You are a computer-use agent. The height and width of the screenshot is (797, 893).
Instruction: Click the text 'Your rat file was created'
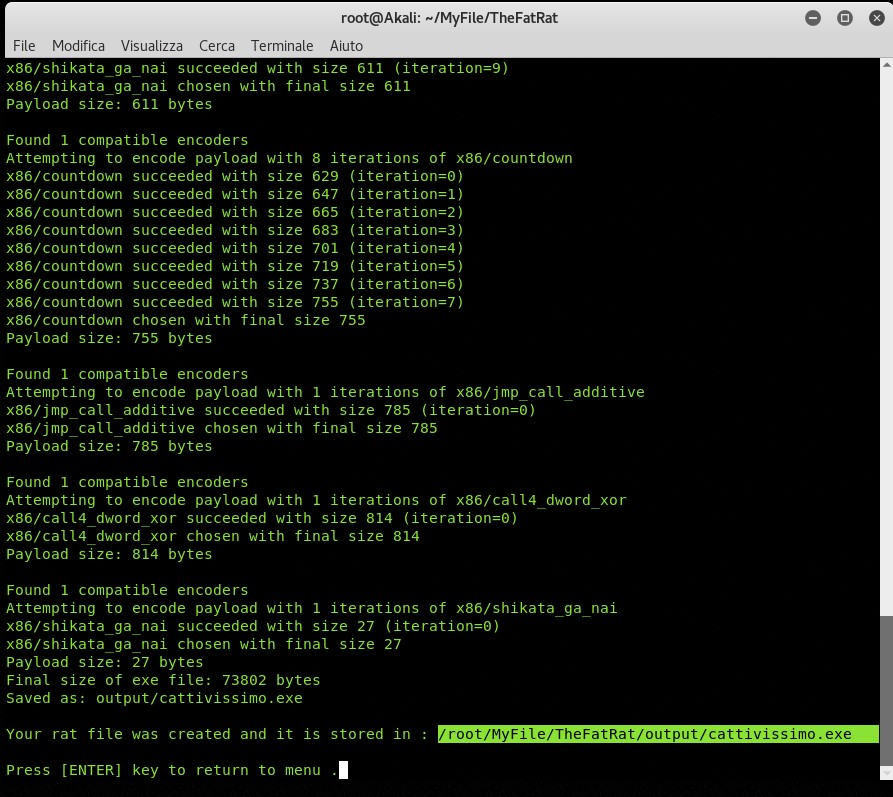pyautogui.click(x=118, y=734)
